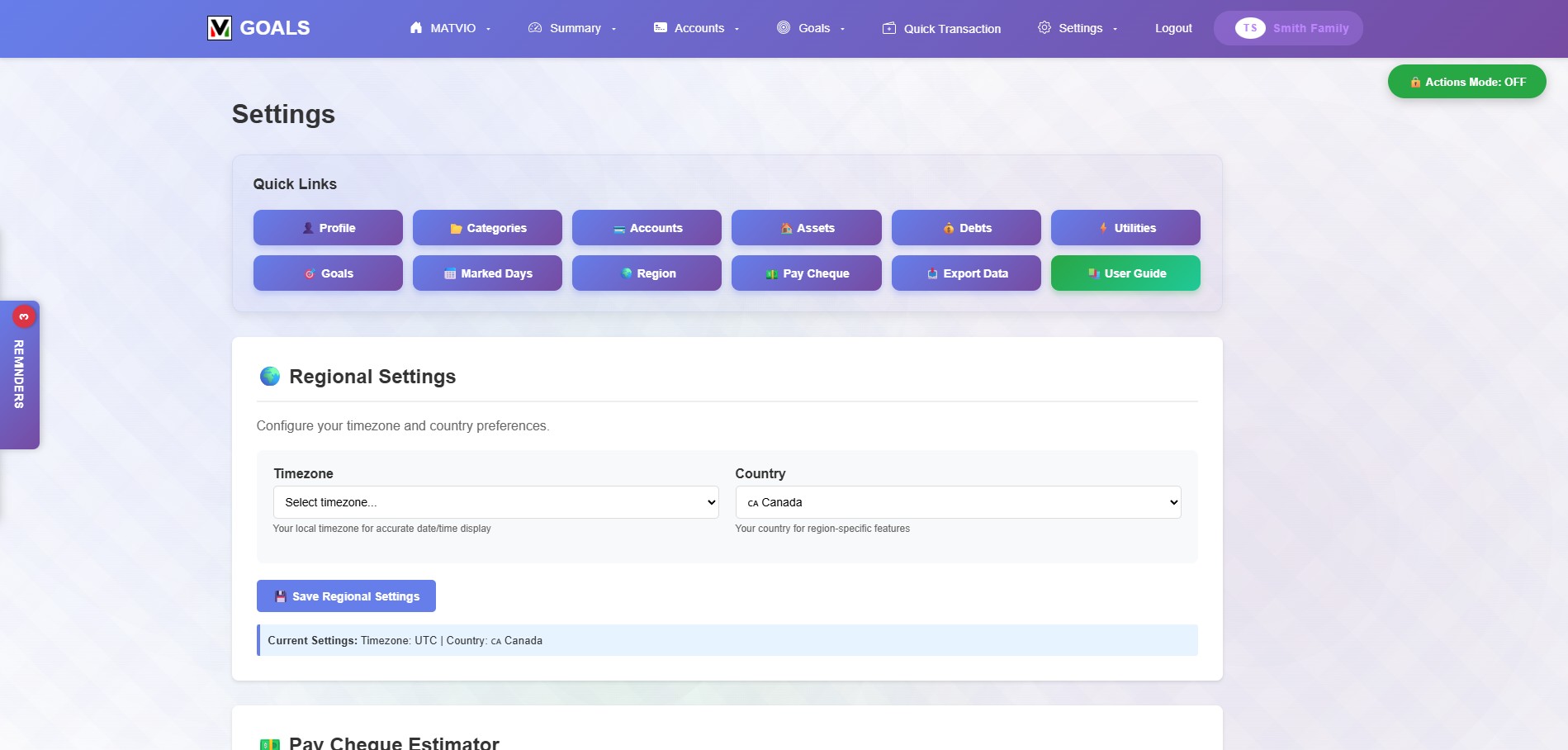
Task: Open the Accounts navigation menu
Action: (697, 28)
